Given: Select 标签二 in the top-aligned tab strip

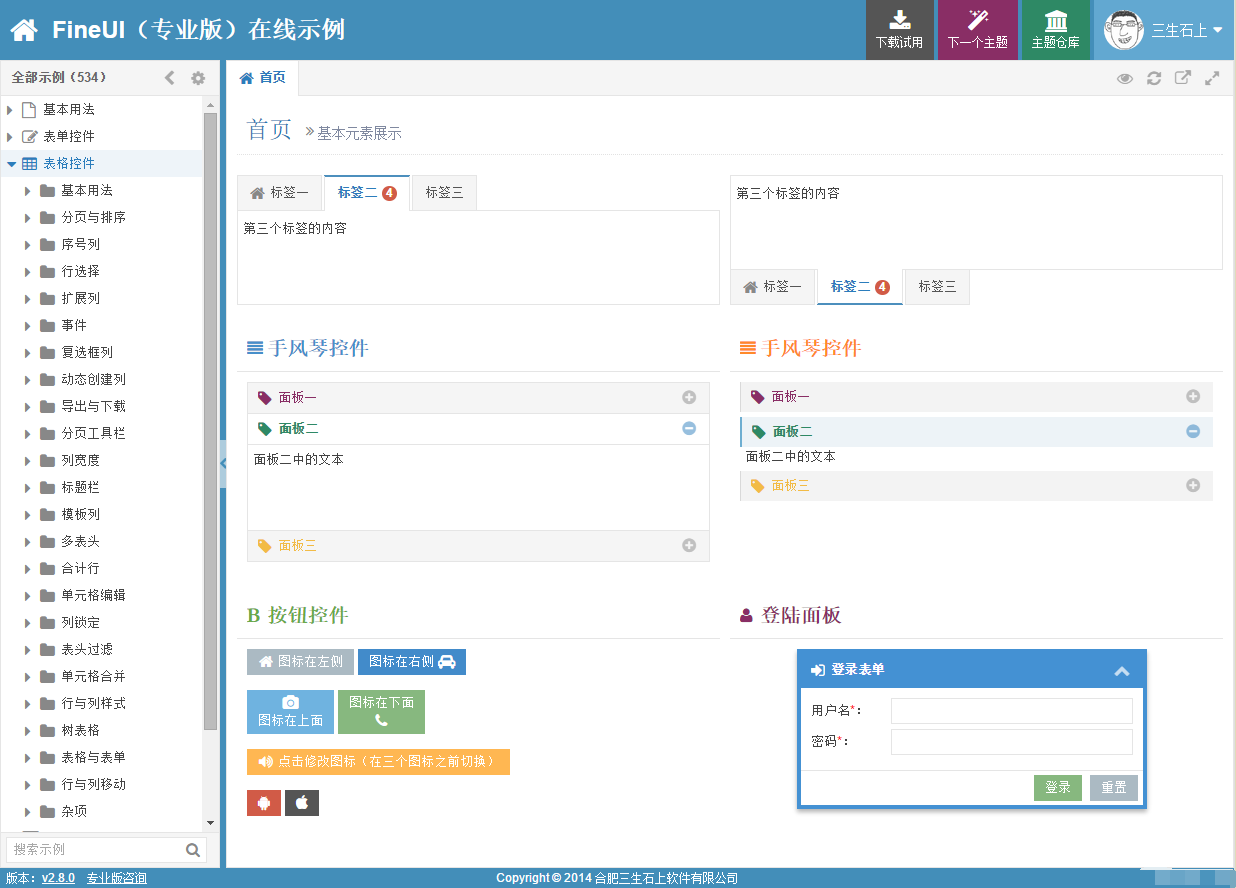Looking at the screenshot, I should [x=367, y=193].
